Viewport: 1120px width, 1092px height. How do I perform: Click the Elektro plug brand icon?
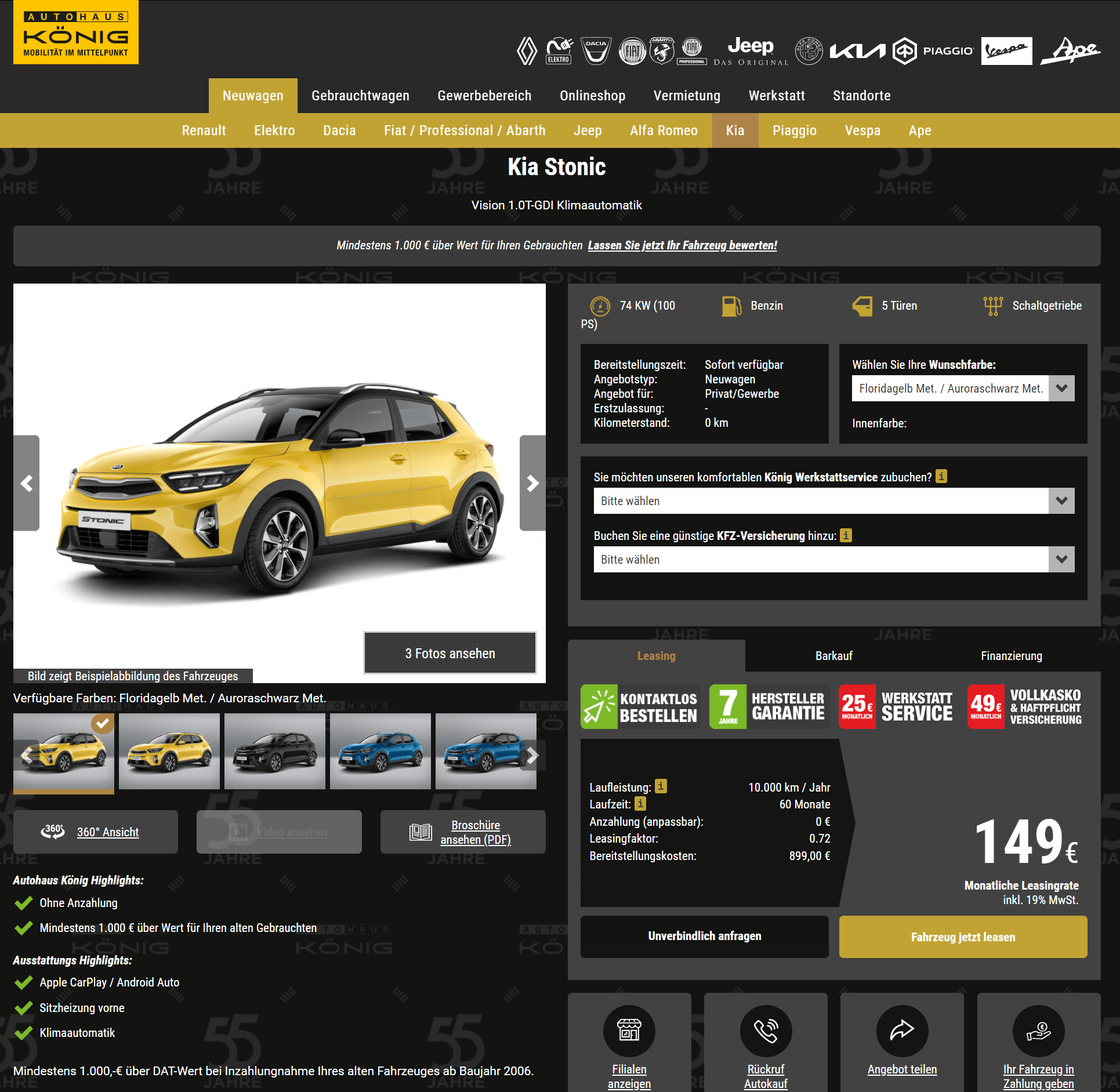click(559, 51)
